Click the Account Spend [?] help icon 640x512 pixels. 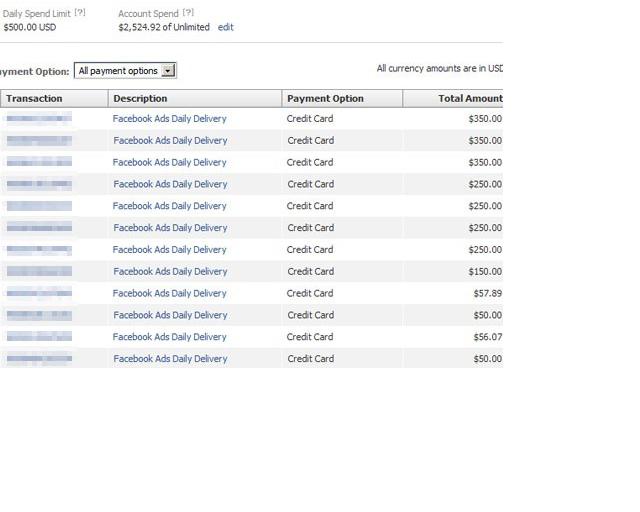pos(188,13)
